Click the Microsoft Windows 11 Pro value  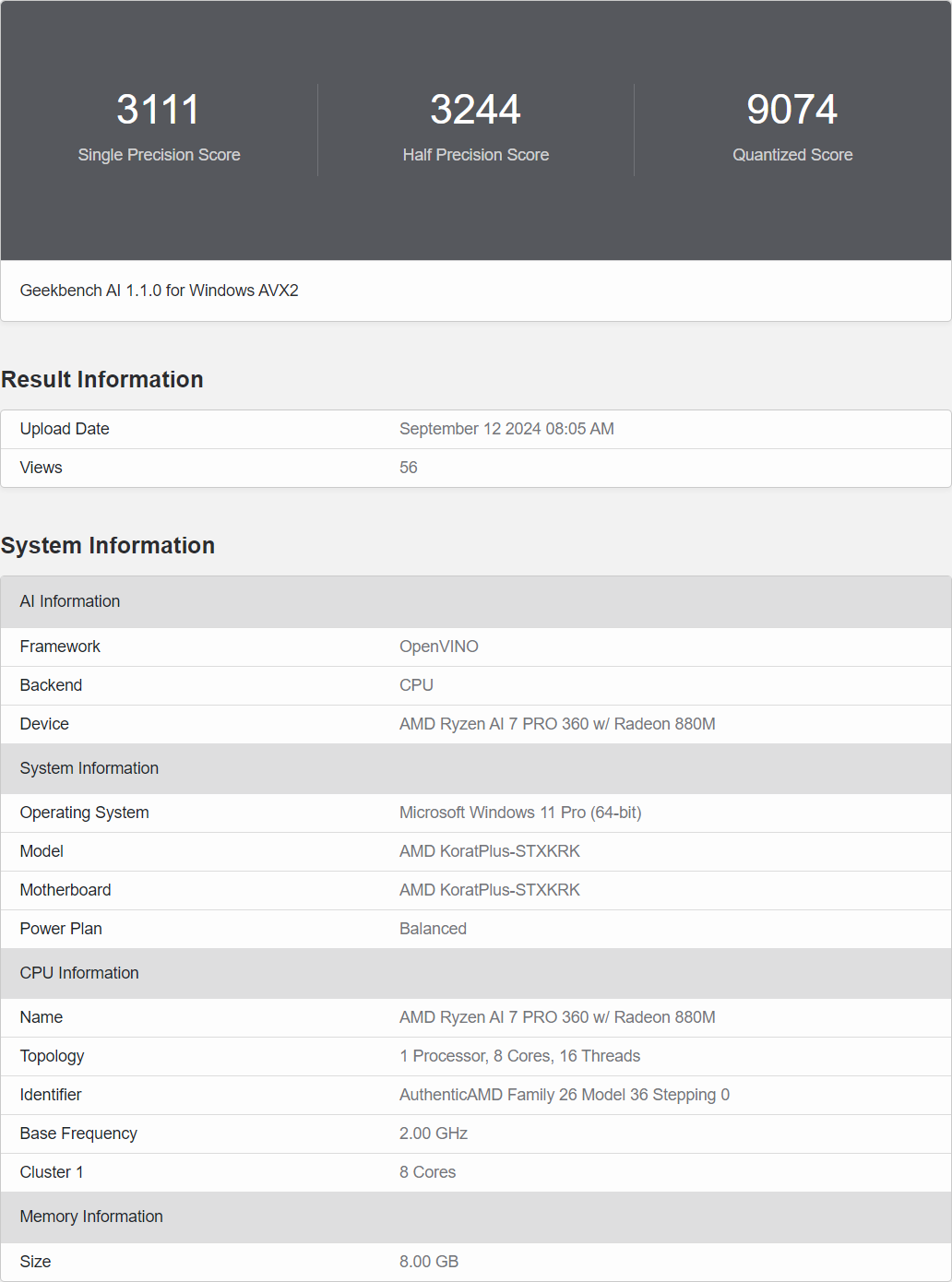pyautogui.click(x=520, y=813)
